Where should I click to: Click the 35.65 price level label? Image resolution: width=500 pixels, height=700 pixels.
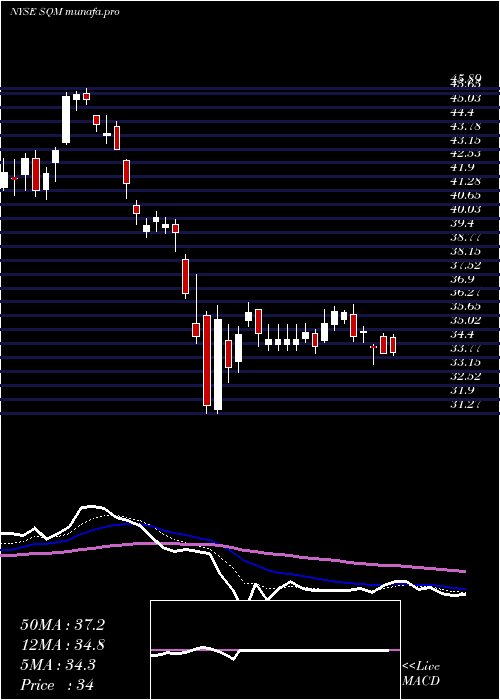pos(466,307)
